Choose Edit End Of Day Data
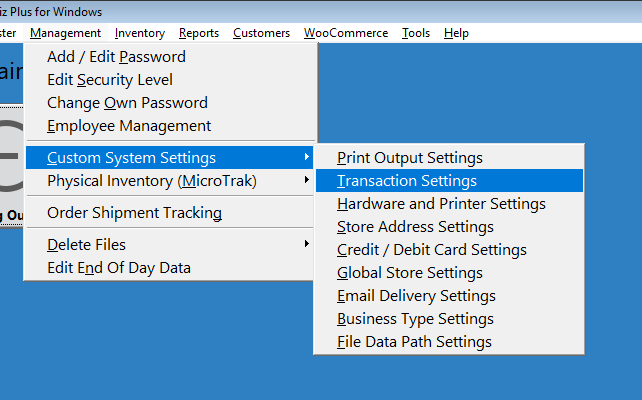Image resolution: width=642 pixels, height=400 pixels. tap(170, 268)
